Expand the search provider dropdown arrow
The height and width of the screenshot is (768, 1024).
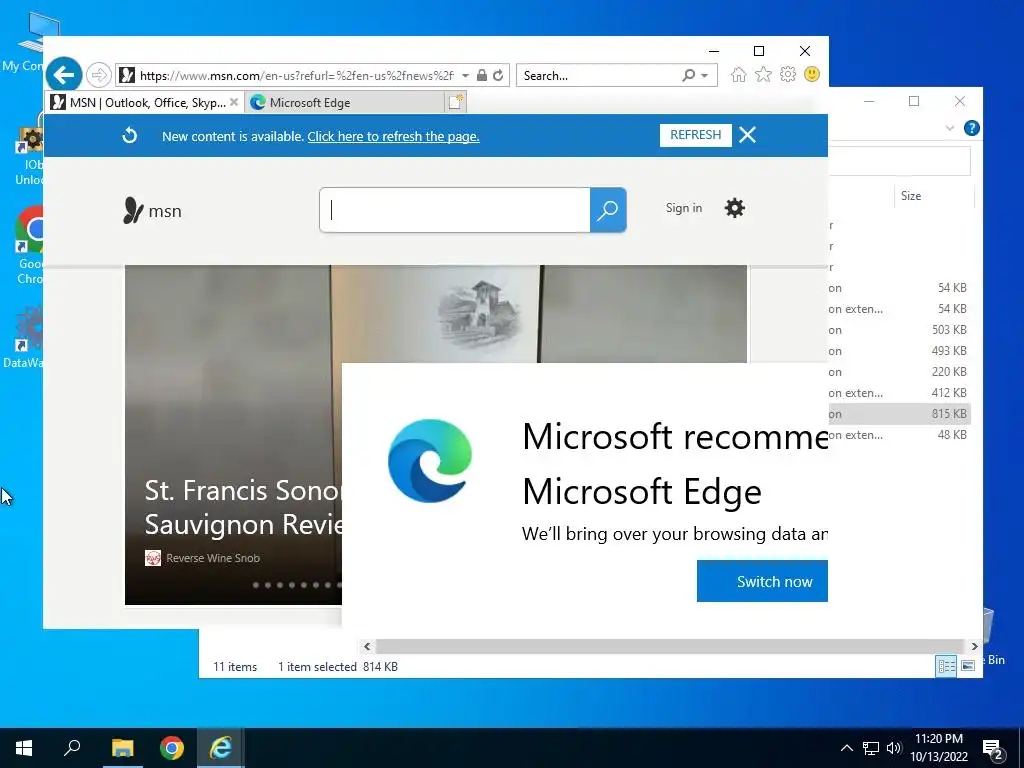[705, 76]
